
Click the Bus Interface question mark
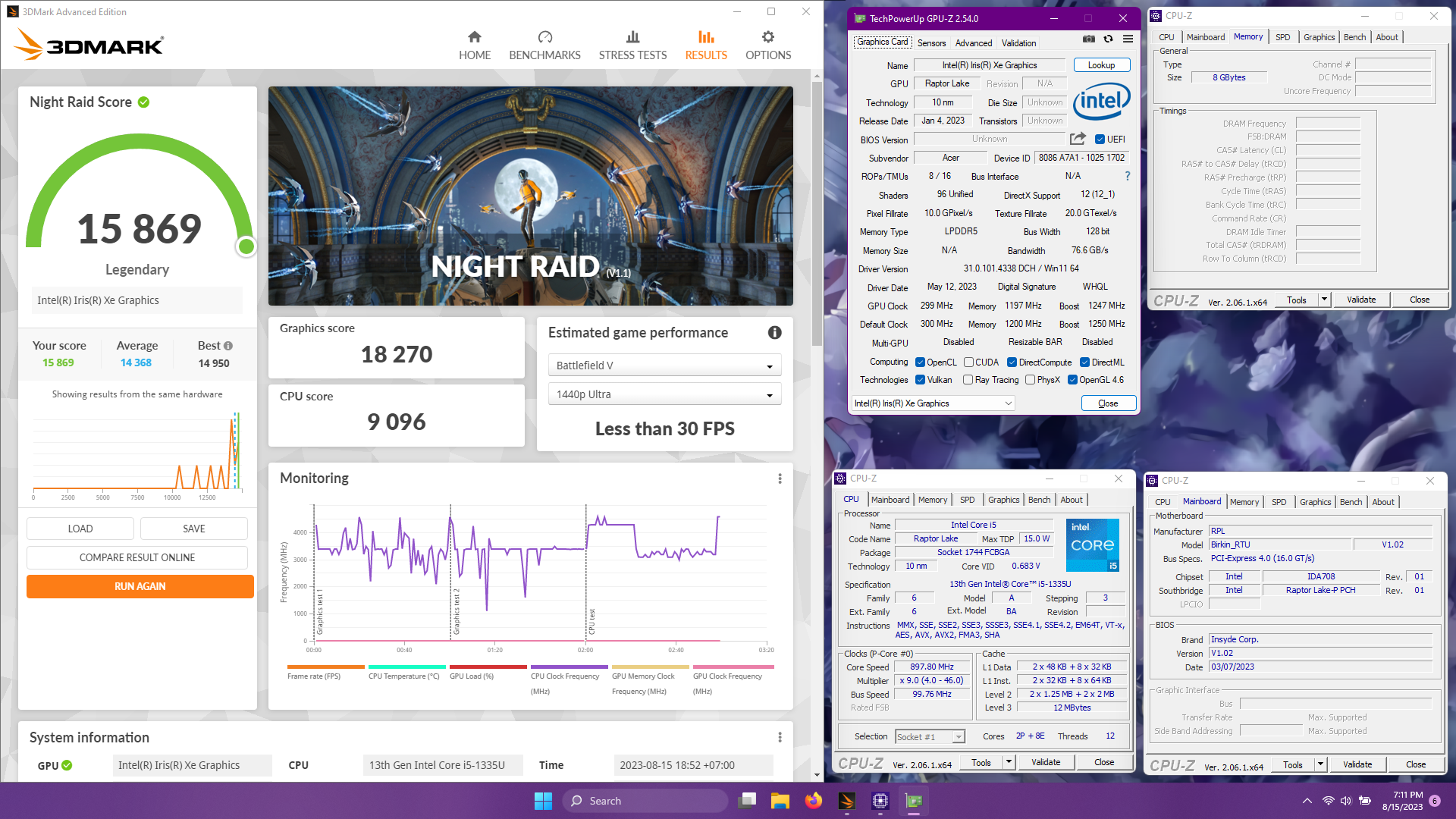coord(1128,176)
